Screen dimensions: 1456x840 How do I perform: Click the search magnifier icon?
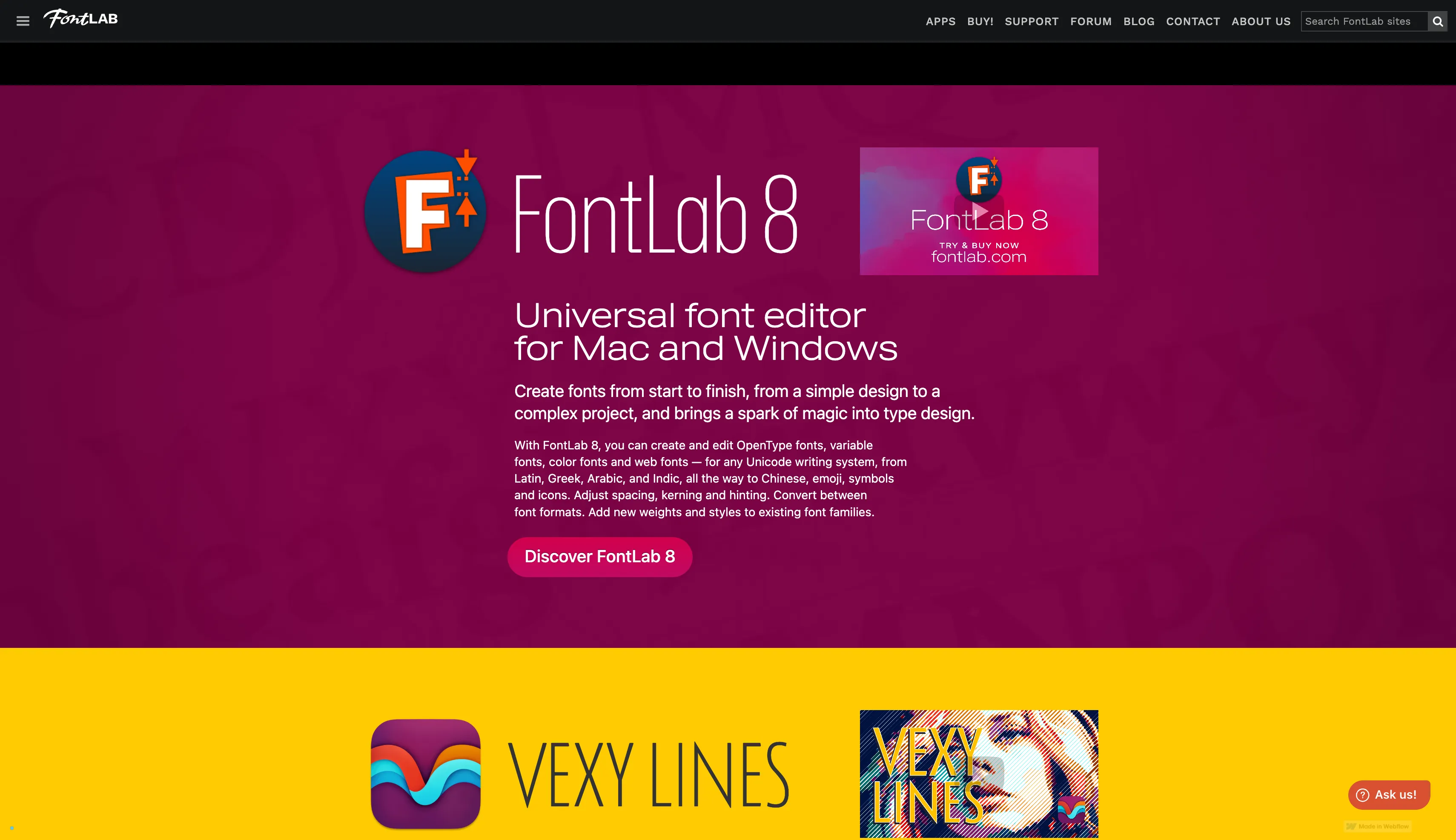pos(1438,21)
